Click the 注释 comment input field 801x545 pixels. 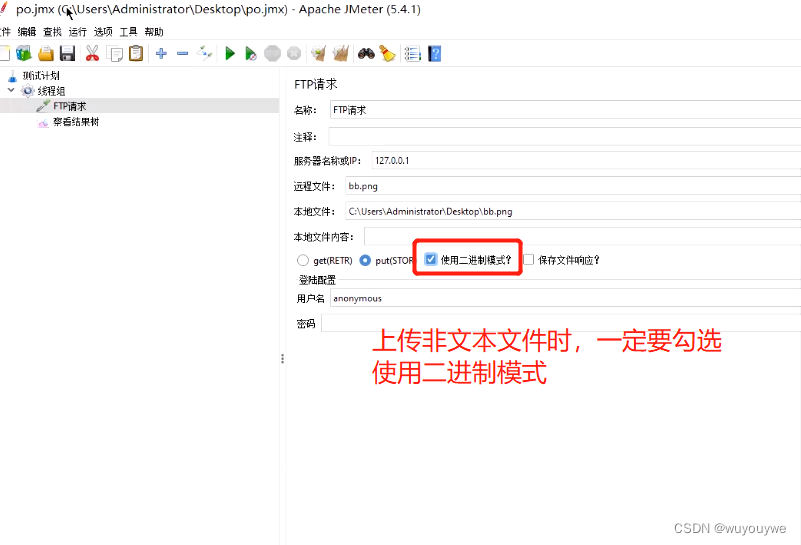(x=564, y=137)
